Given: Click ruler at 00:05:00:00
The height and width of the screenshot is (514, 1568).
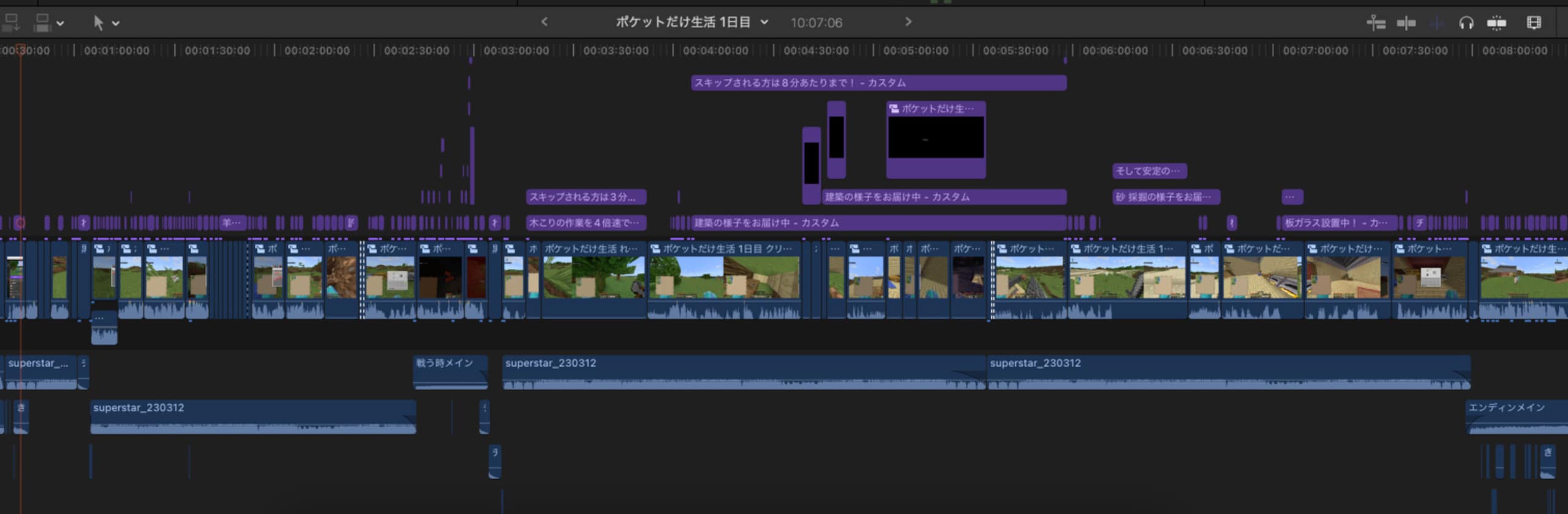Looking at the screenshot, I should tap(916, 51).
